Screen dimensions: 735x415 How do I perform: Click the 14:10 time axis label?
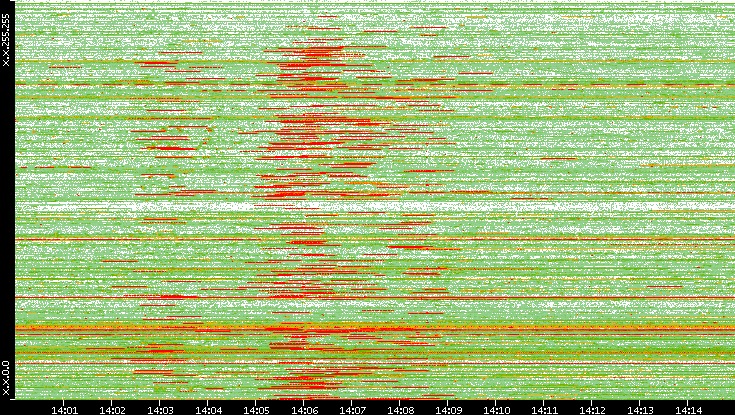click(x=496, y=410)
